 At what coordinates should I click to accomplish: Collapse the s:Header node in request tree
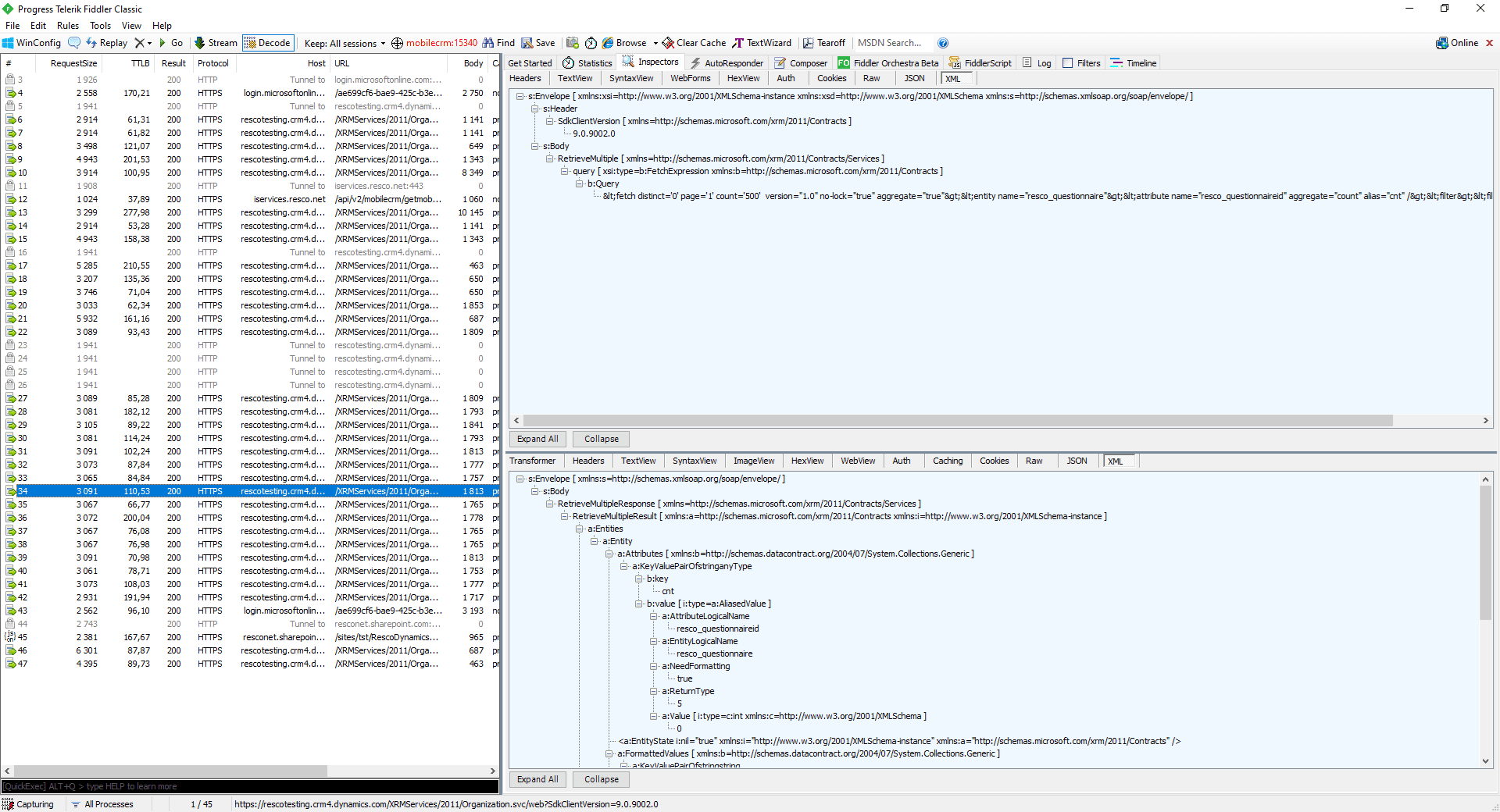coord(535,109)
